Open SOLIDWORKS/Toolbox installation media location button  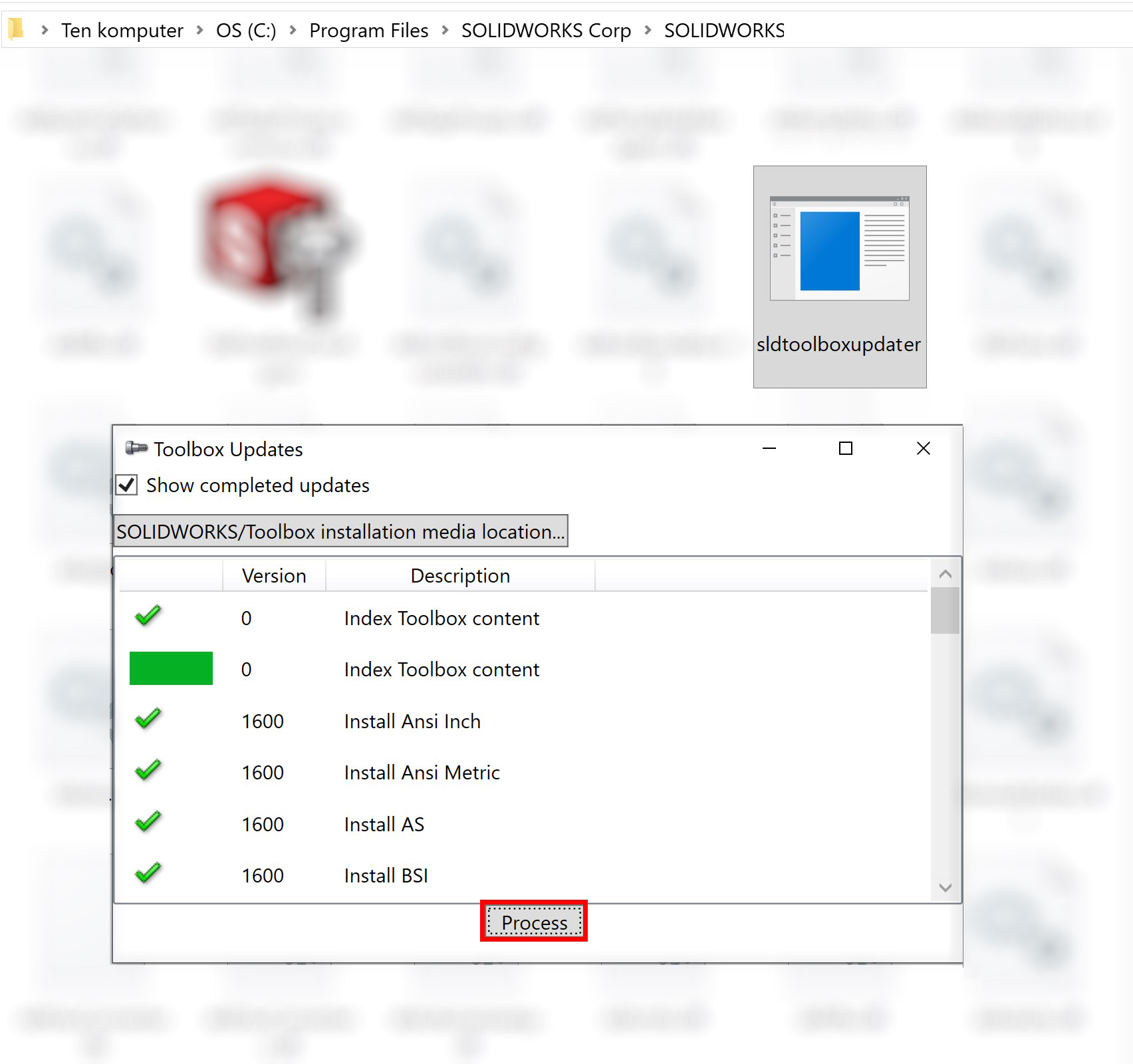(x=340, y=531)
